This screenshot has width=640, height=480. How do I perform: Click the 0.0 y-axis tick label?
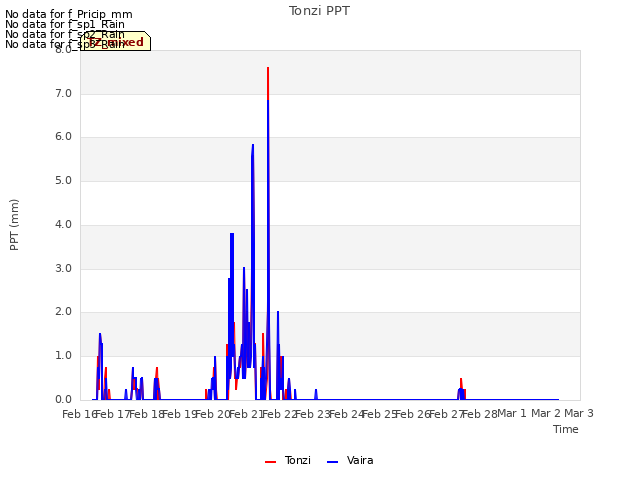(x=63, y=399)
